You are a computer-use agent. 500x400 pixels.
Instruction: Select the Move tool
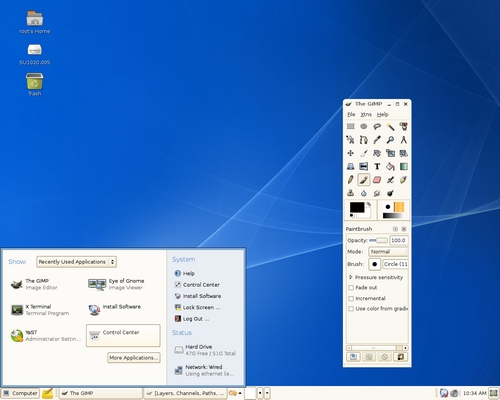click(350, 153)
